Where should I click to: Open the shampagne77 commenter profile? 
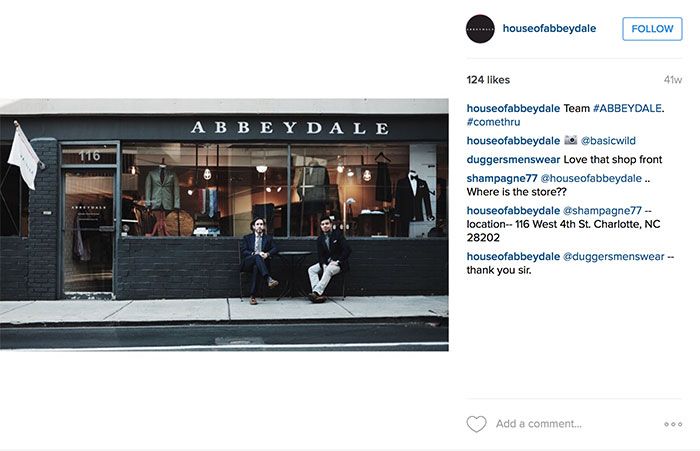[x=502, y=178]
